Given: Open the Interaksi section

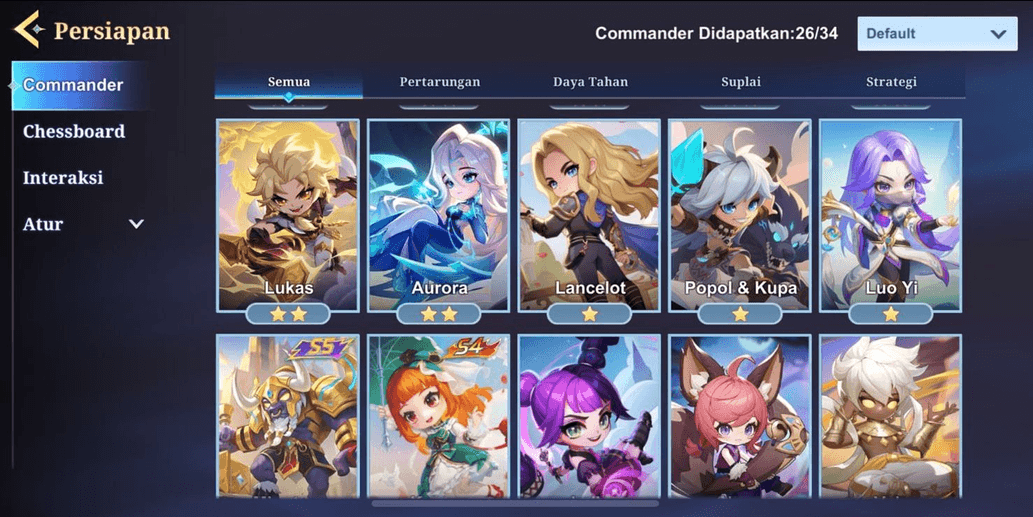Looking at the screenshot, I should [x=63, y=177].
